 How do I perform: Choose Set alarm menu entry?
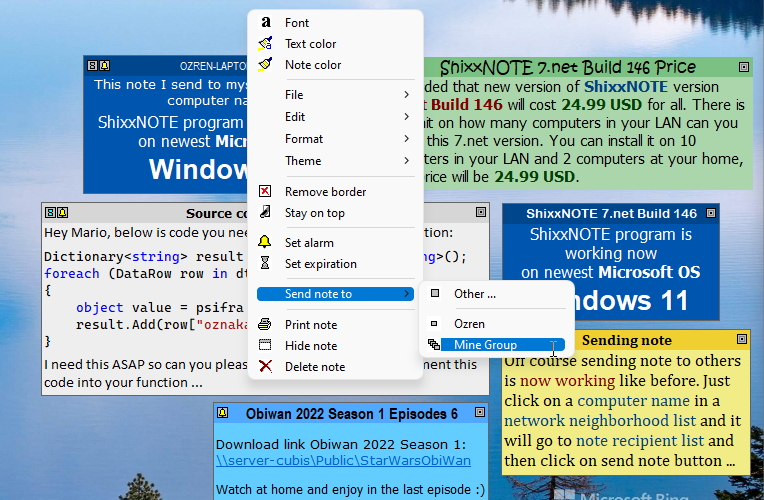(335, 243)
